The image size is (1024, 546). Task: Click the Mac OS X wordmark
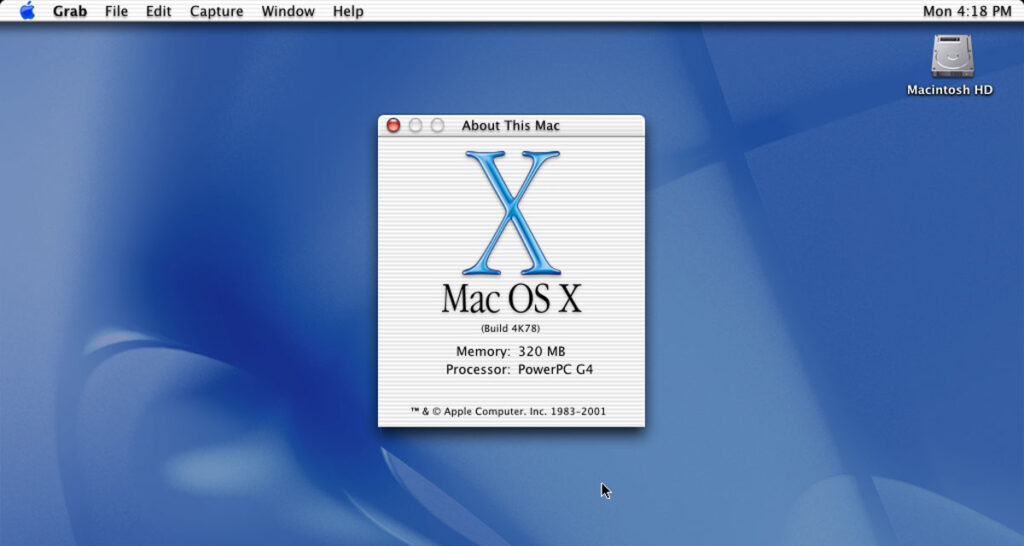coord(511,298)
